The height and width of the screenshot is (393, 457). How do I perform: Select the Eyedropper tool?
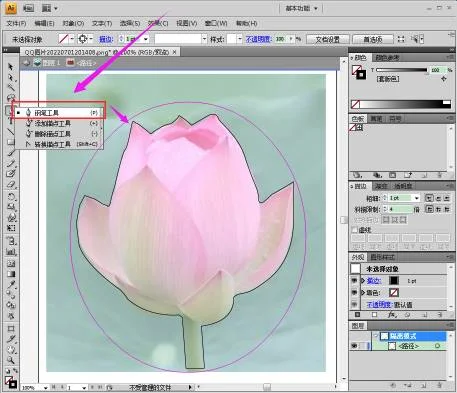11,284
